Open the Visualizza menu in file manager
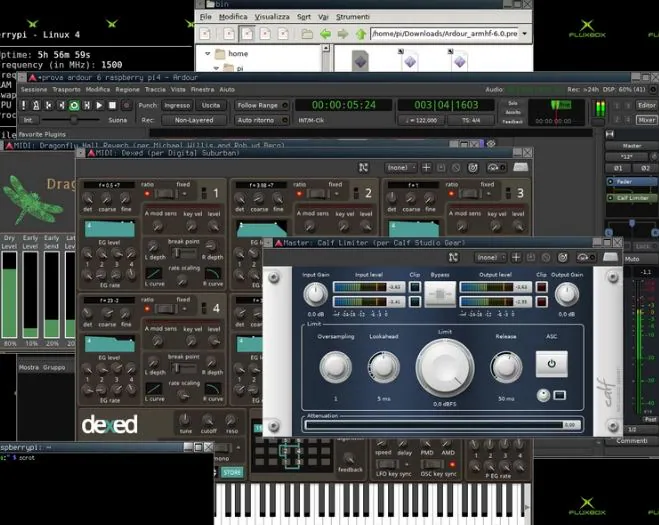The width and height of the screenshot is (659, 525). tap(272, 17)
